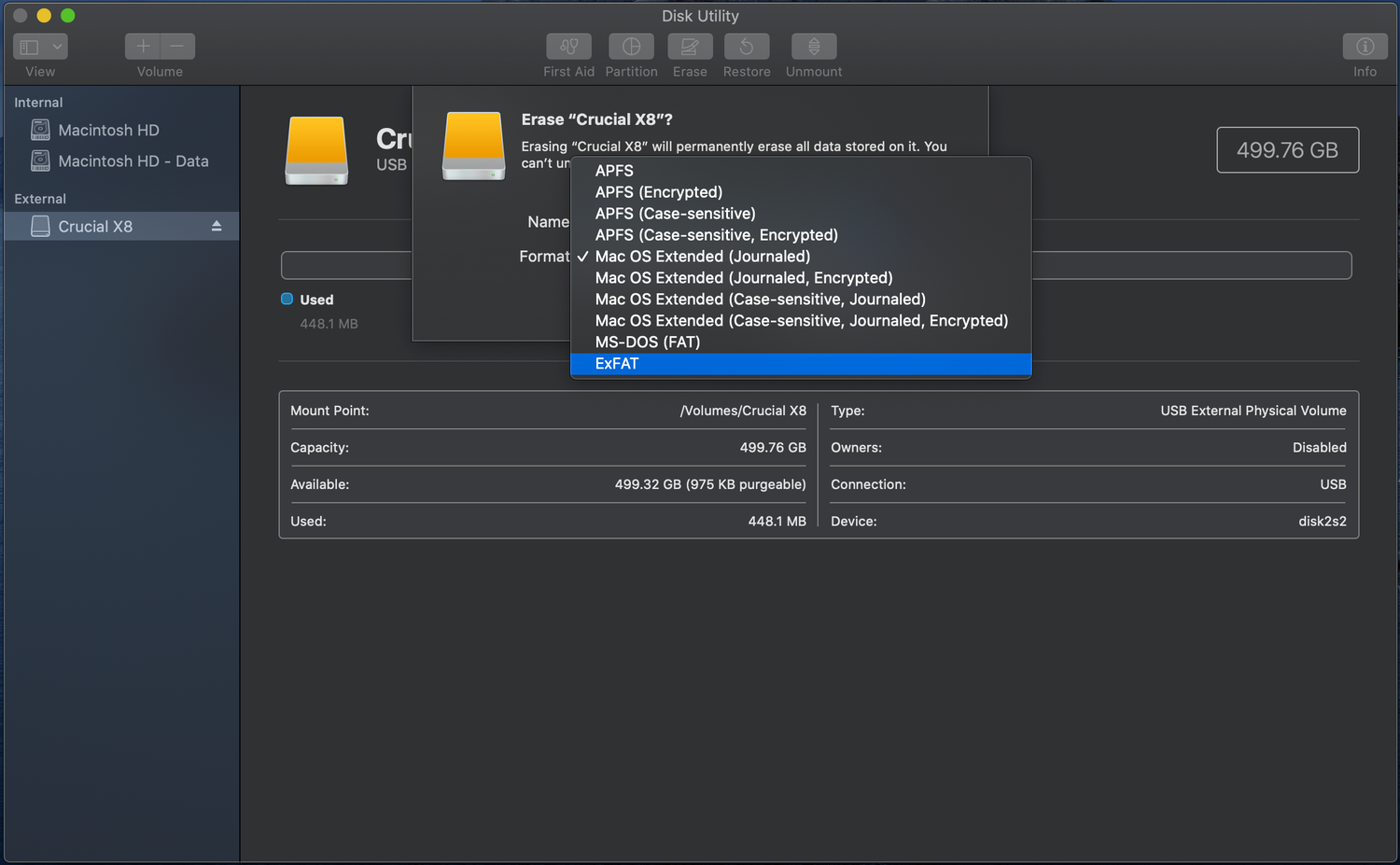Click the blue Used legend swatch

pos(287,299)
